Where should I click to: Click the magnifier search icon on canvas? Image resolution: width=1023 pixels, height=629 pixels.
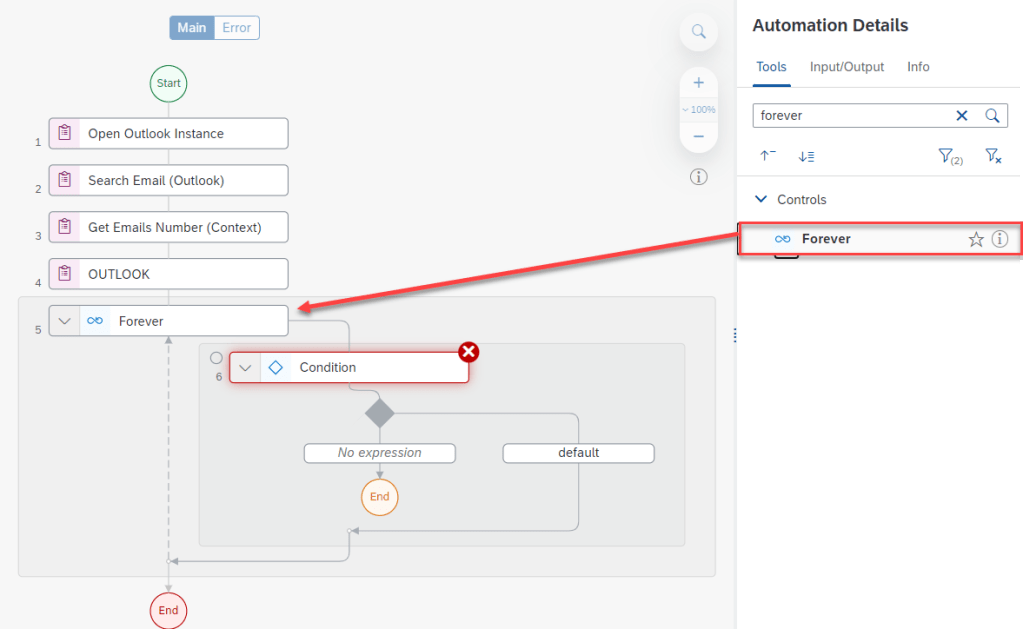pyautogui.click(x=698, y=32)
